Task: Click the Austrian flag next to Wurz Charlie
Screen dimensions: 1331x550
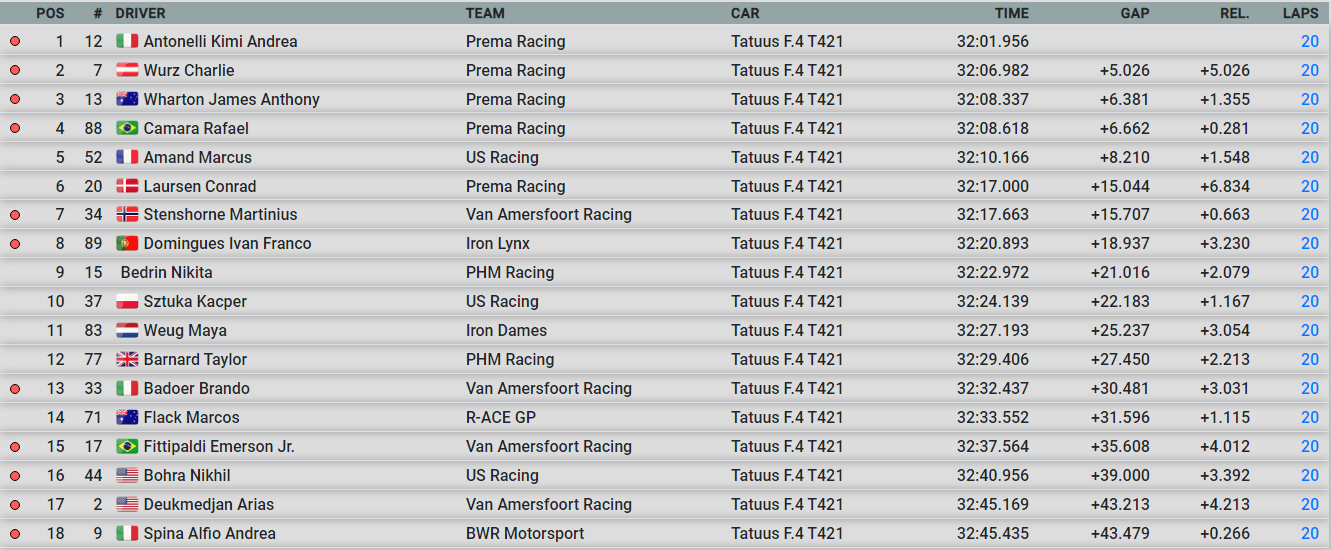Action: point(127,70)
